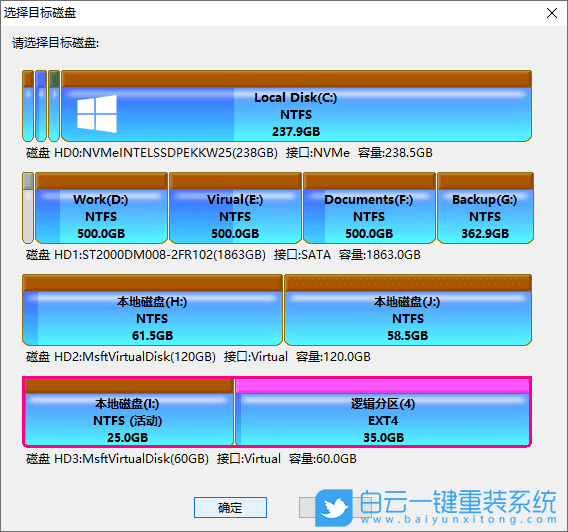Click the 容量:60.0GB text
The image size is (568, 532).
(x=323, y=459)
